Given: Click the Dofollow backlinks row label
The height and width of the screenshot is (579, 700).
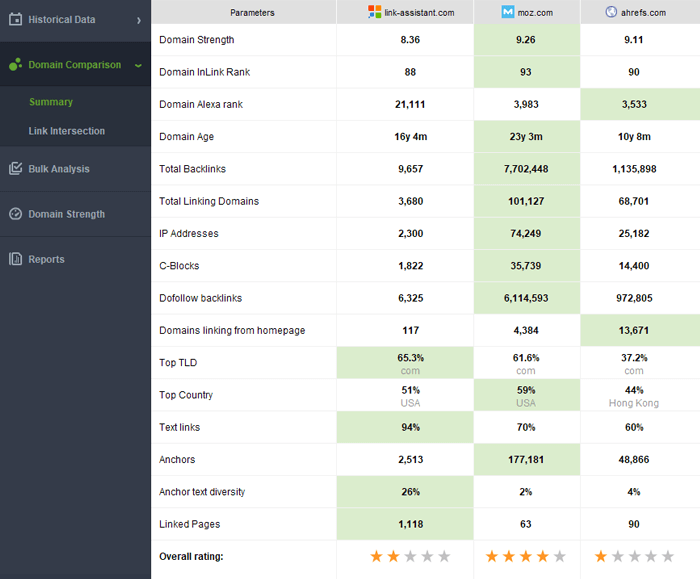Looking at the screenshot, I should pyautogui.click(x=200, y=298).
